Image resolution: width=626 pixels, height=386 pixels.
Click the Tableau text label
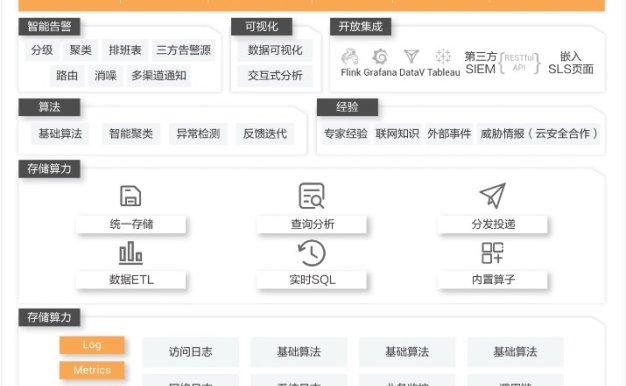tap(444, 72)
